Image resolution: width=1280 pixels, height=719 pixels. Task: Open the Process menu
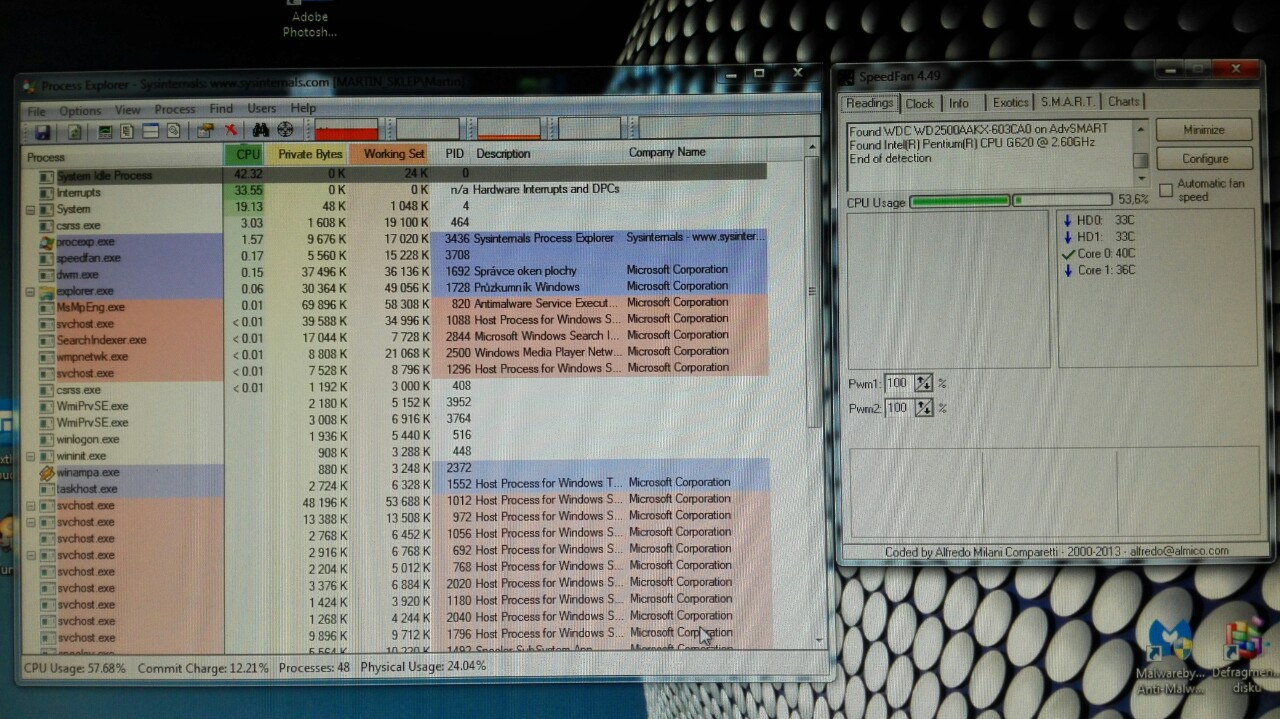[175, 109]
